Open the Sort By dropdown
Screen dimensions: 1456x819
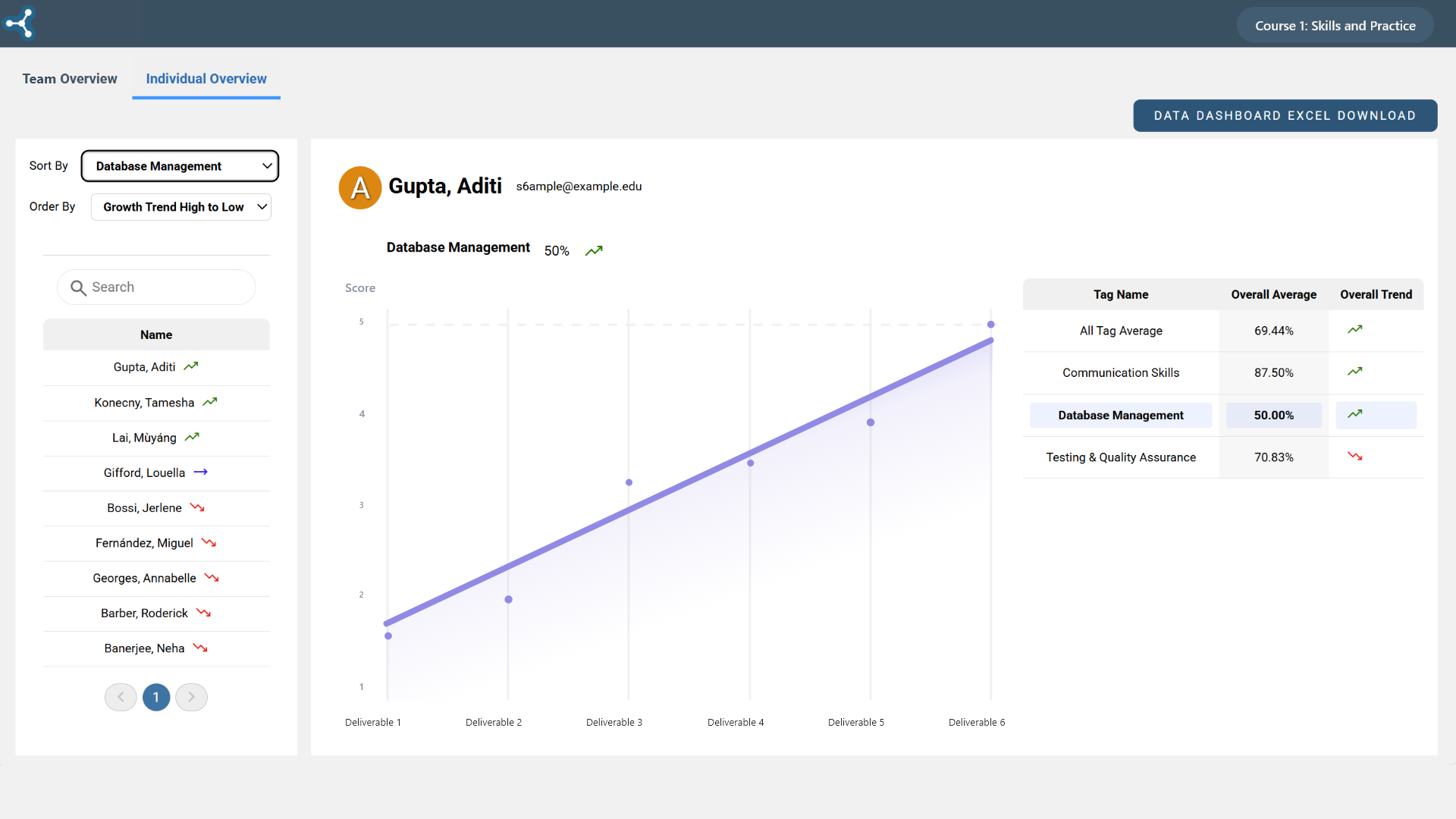tap(180, 166)
